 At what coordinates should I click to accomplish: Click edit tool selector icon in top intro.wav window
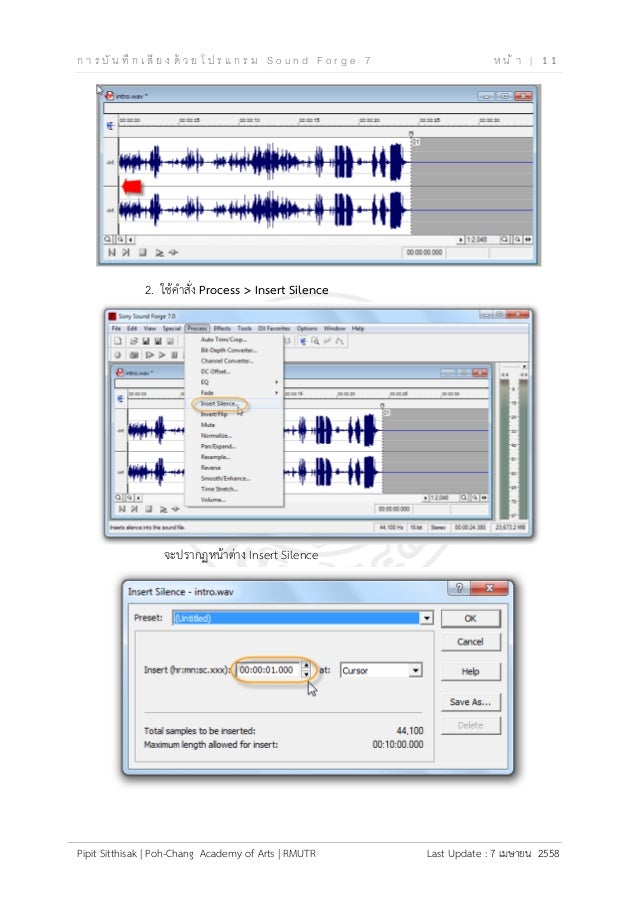tap(110, 126)
